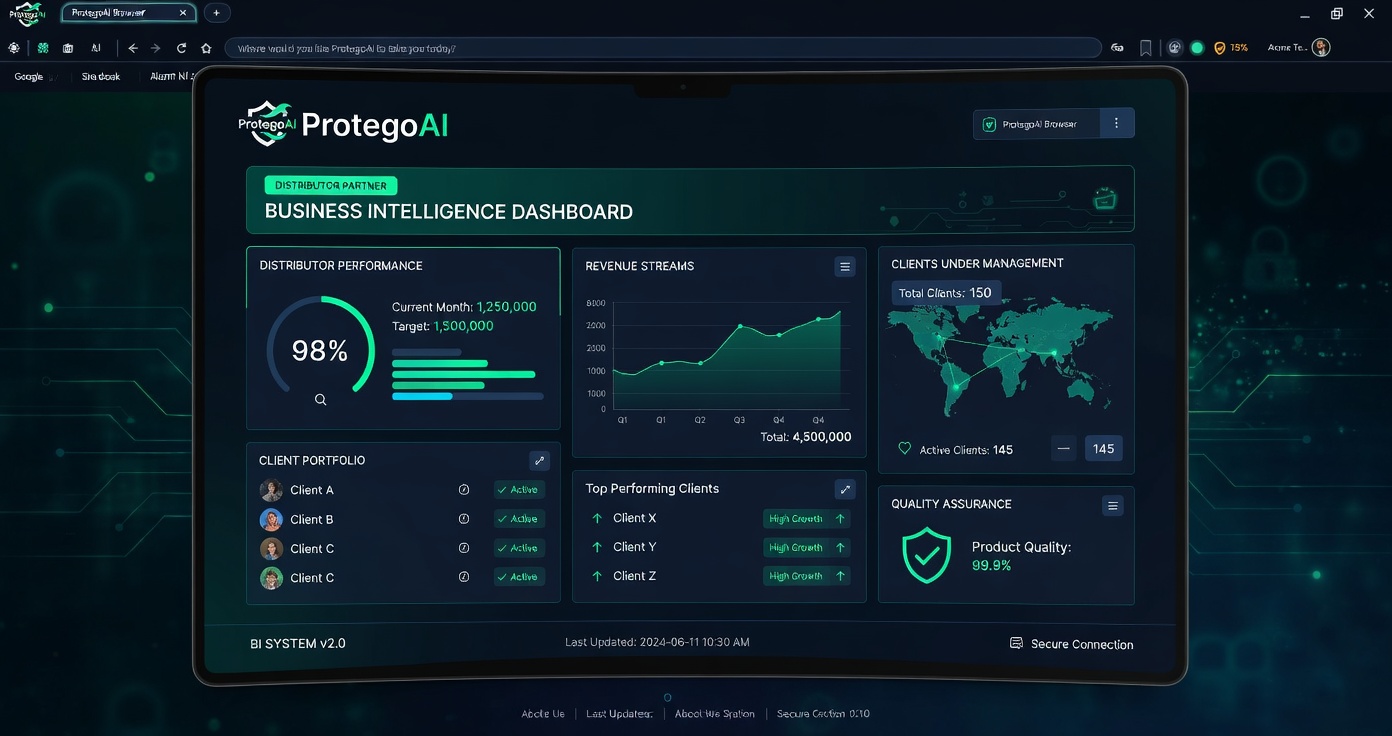Reload the page with the refresh icon
Viewport: 1392px width, 736px height.
[x=181, y=48]
